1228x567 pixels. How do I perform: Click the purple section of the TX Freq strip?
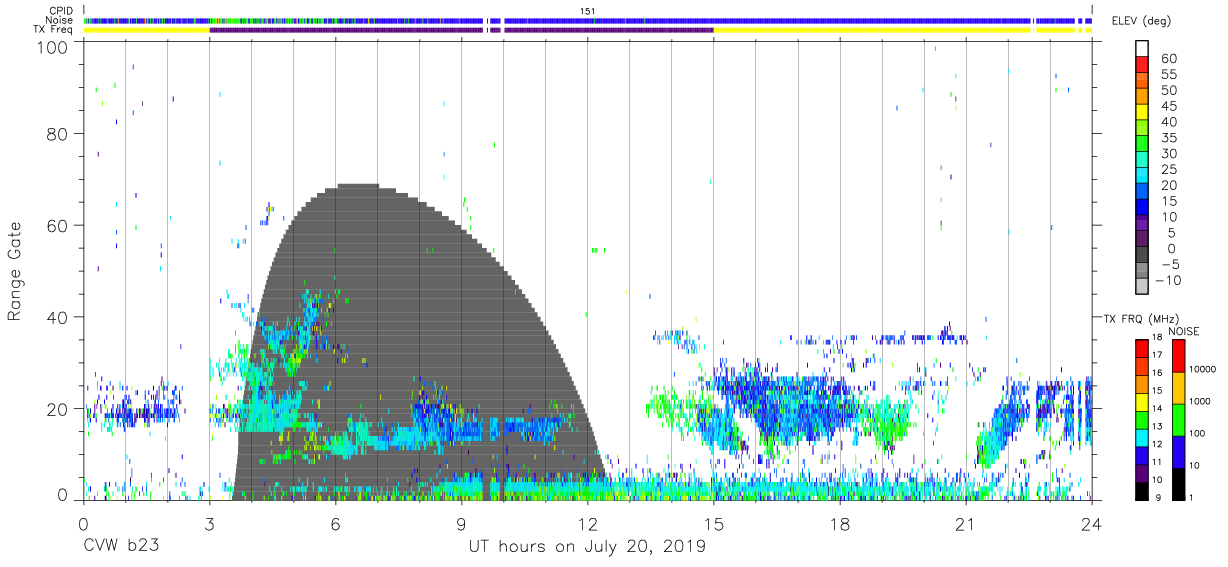click(460, 30)
